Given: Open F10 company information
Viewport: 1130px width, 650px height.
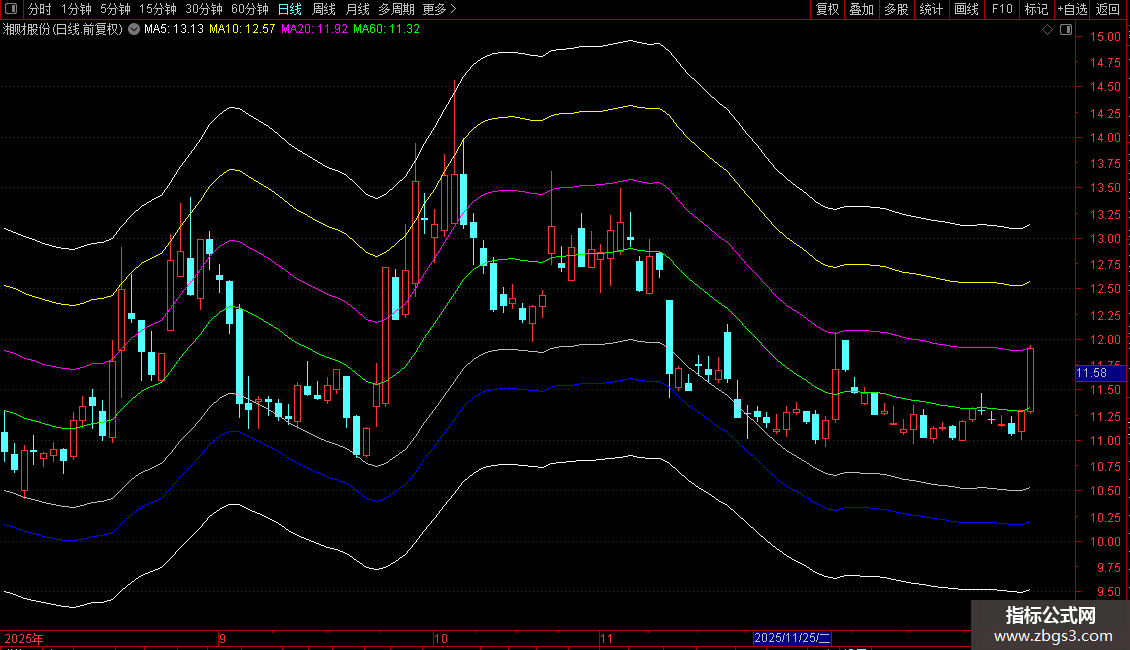Looking at the screenshot, I should point(1002,9).
